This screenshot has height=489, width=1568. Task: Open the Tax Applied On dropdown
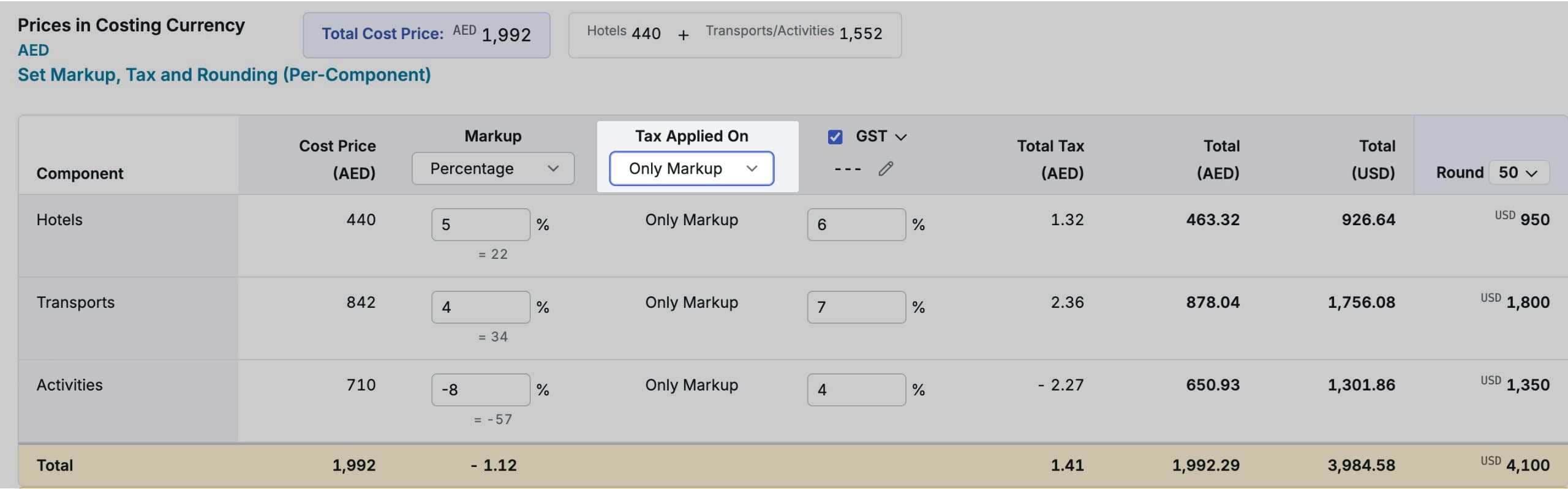(692, 169)
